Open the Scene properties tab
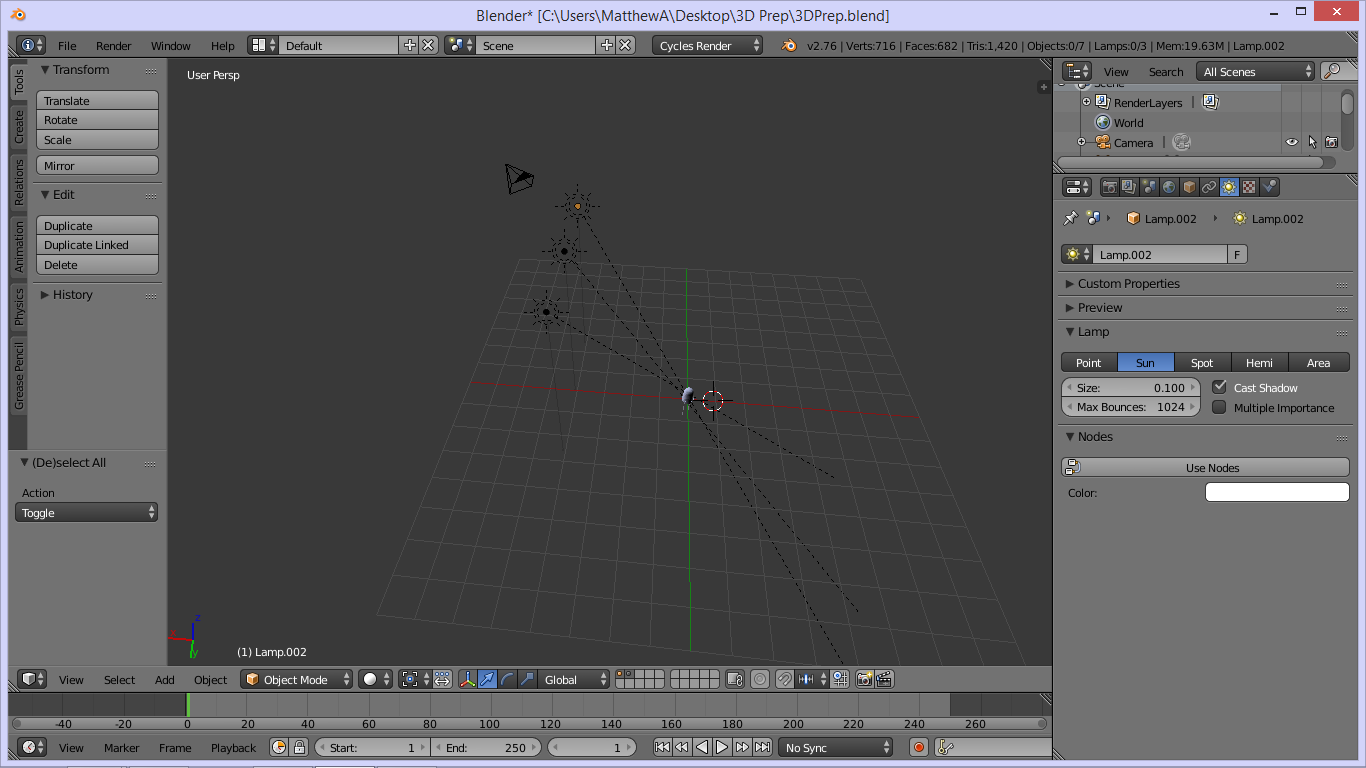 [x=1149, y=187]
